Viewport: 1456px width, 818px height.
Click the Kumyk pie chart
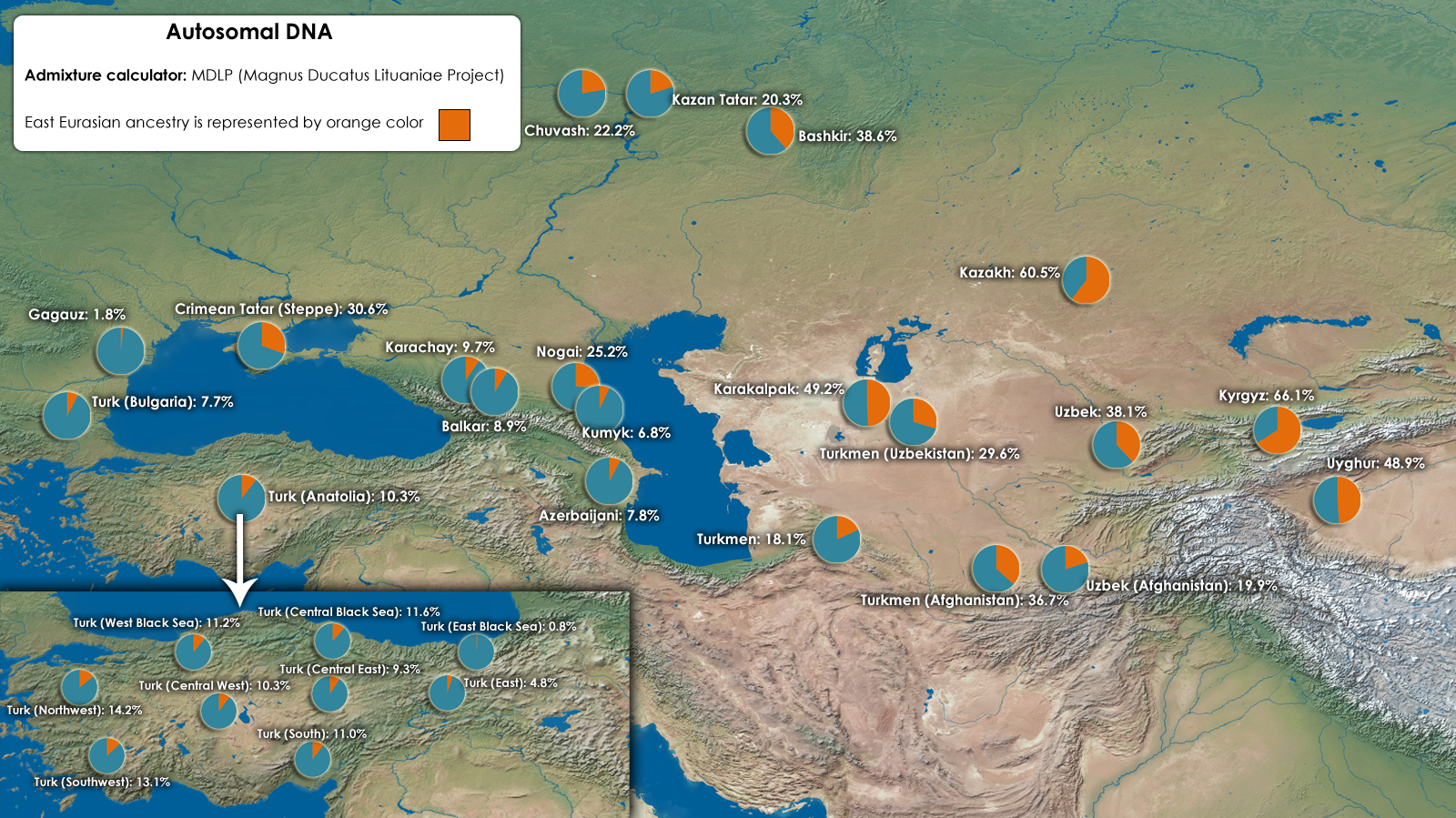600,408
